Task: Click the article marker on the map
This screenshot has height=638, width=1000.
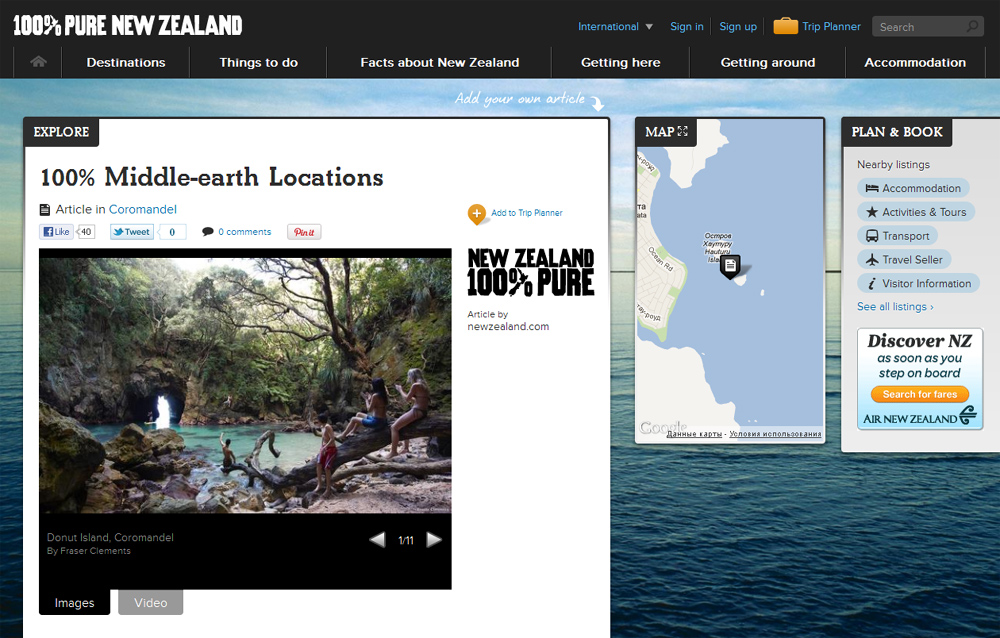Action: tap(730, 266)
